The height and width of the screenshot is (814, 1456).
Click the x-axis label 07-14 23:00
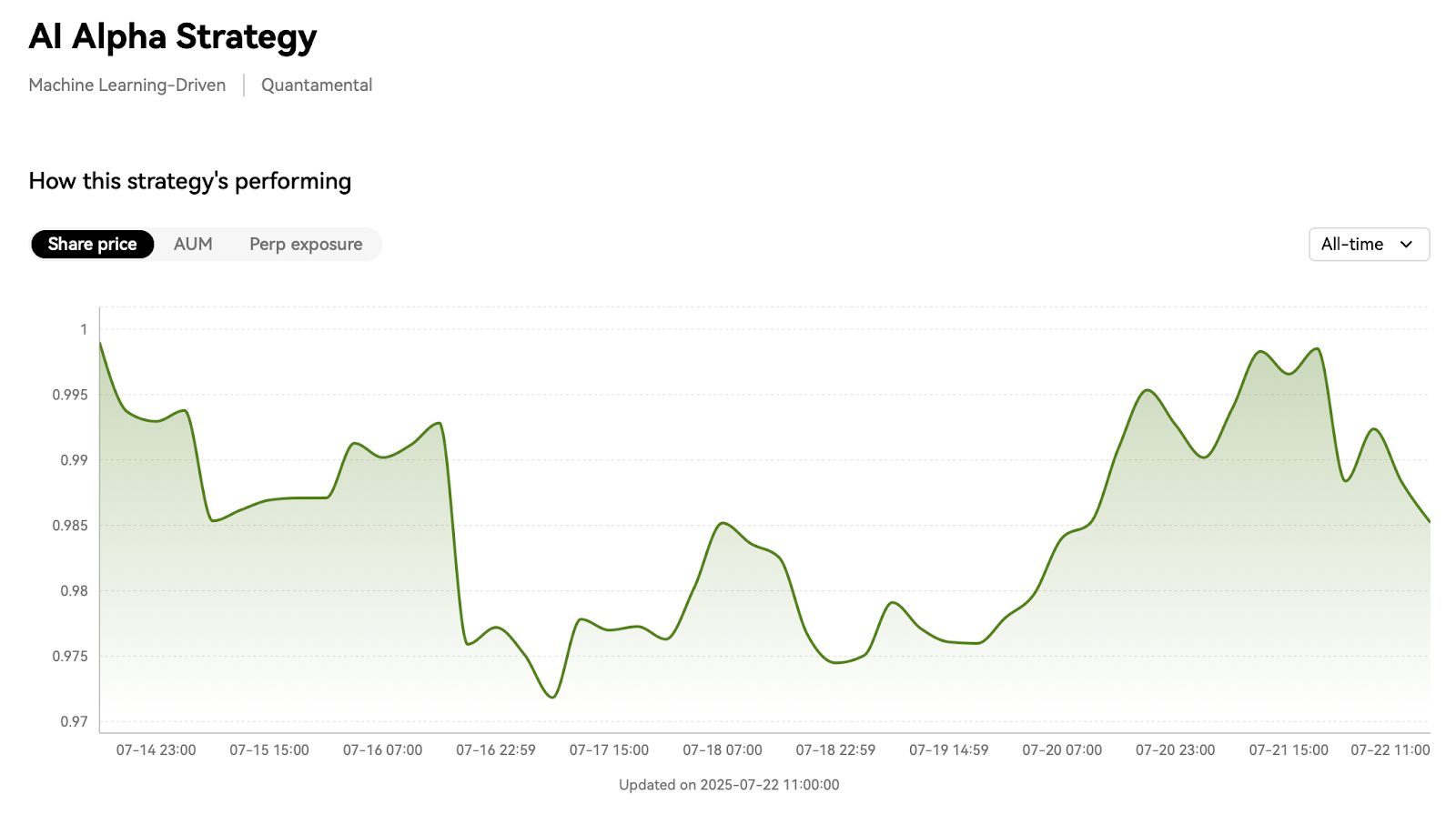[157, 749]
